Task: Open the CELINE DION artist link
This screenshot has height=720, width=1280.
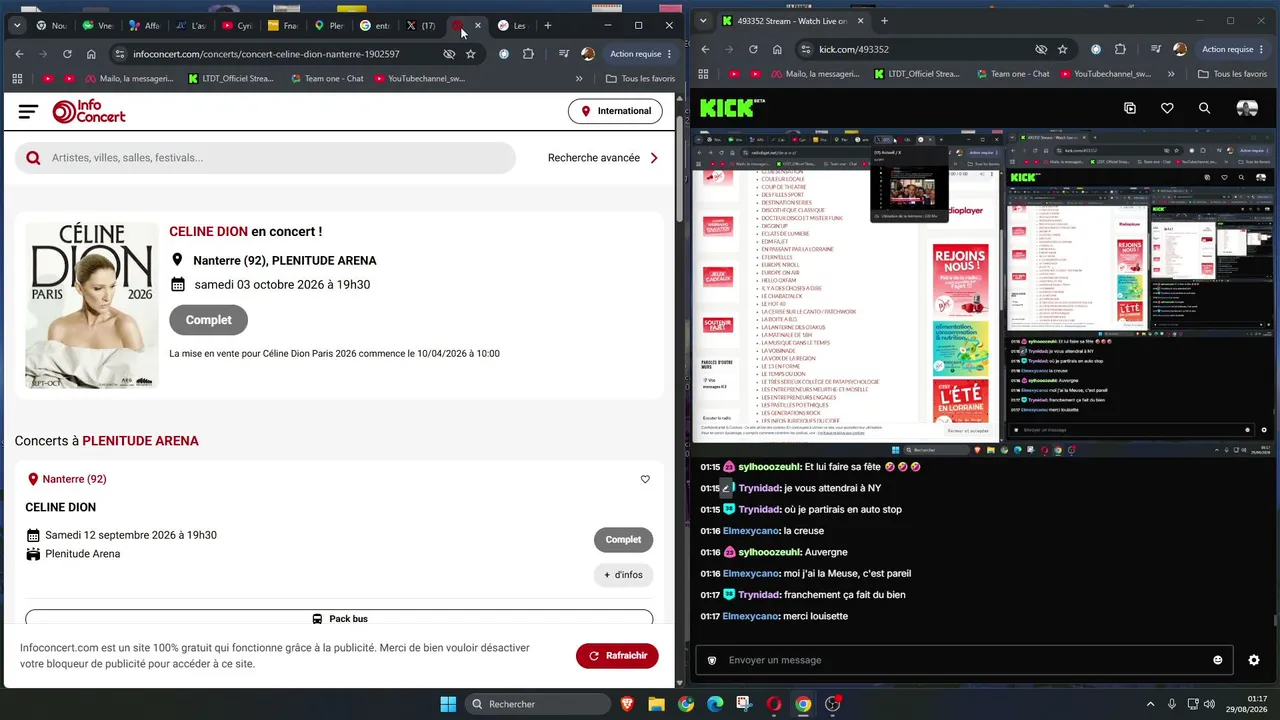Action: pyautogui.click(x=209, y=232)
